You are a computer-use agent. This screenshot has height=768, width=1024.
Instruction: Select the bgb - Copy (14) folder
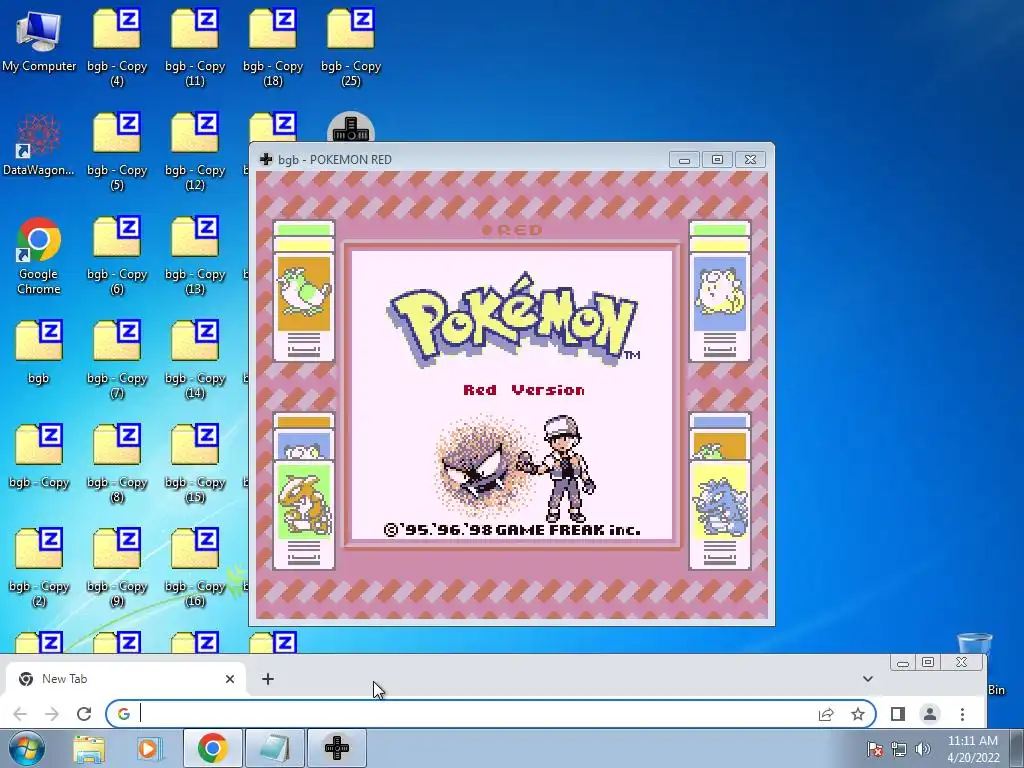(195, 359)
